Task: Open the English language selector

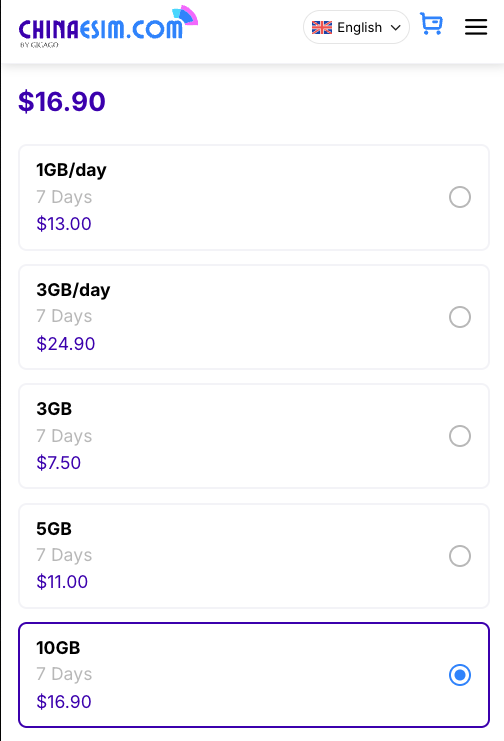Action: point(356,27)
